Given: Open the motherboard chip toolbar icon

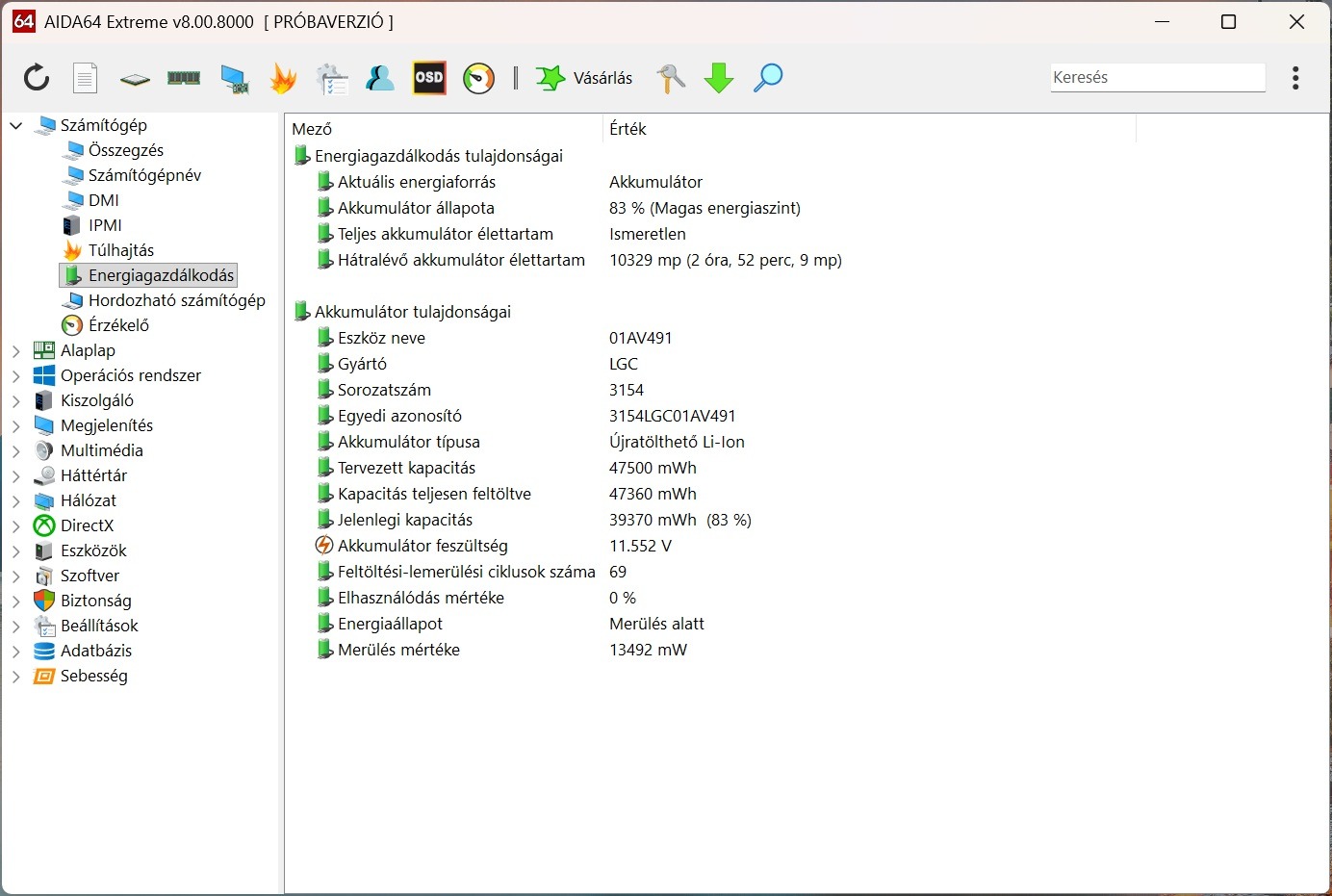Looking at the screenshot, I should 135,79.
